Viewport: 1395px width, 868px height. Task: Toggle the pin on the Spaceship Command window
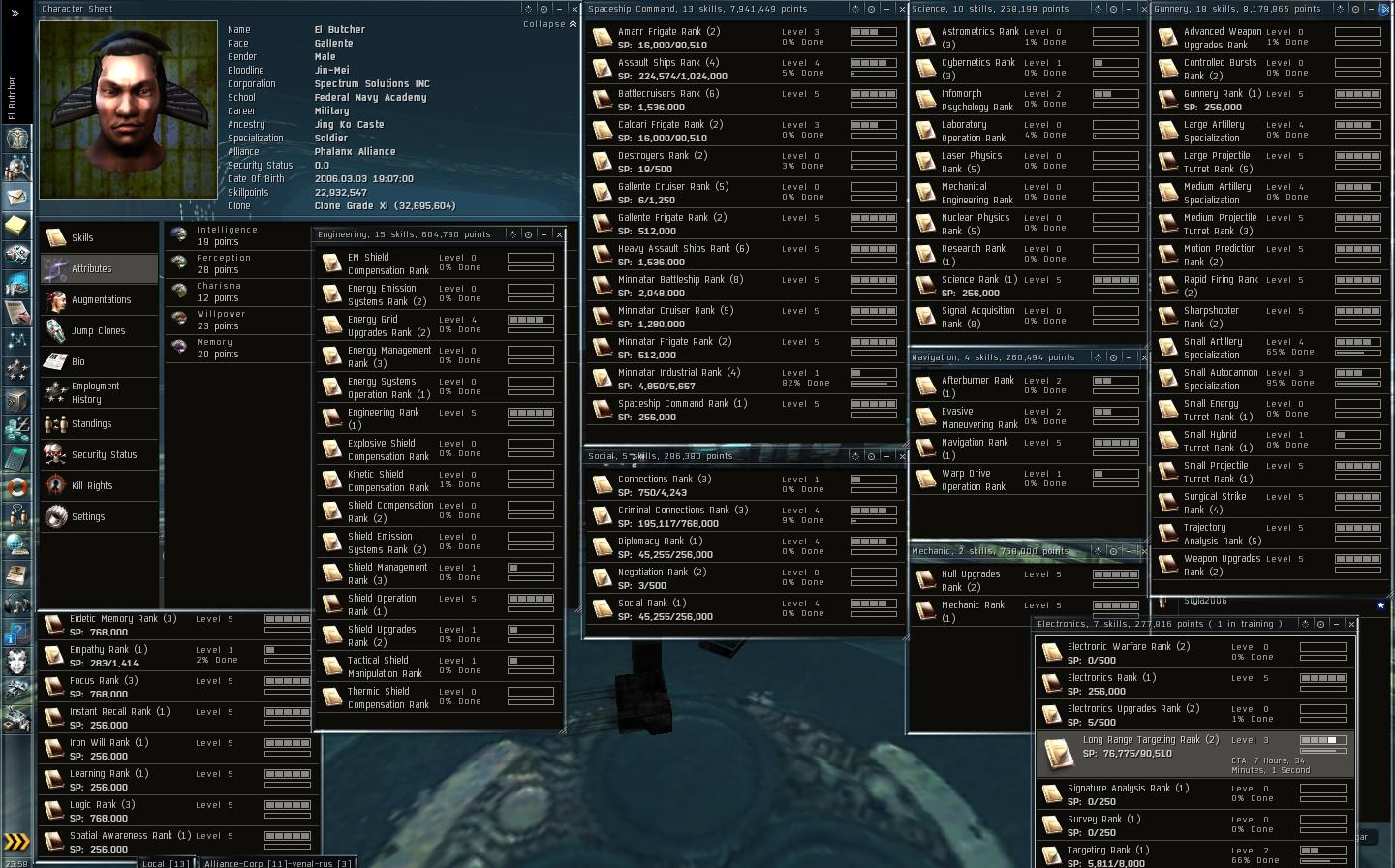[854, 9]
